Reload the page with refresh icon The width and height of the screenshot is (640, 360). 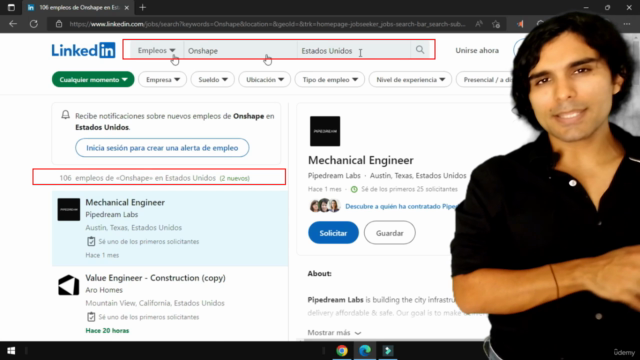[x=34, y=24]
